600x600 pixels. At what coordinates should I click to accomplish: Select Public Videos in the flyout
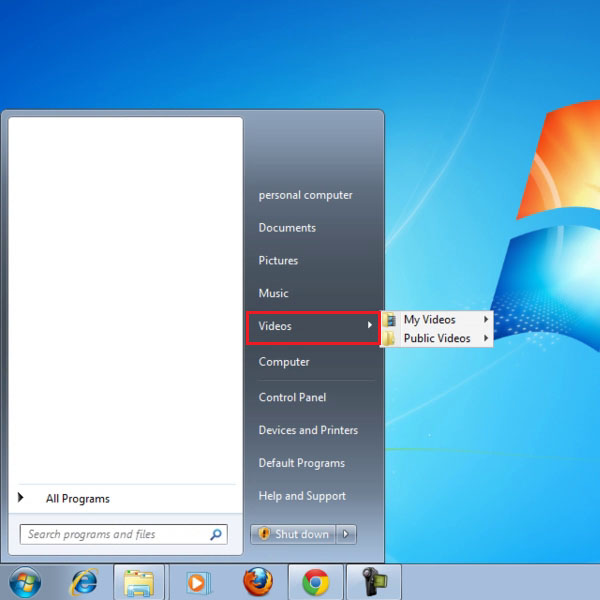click(x=436, y=338)
